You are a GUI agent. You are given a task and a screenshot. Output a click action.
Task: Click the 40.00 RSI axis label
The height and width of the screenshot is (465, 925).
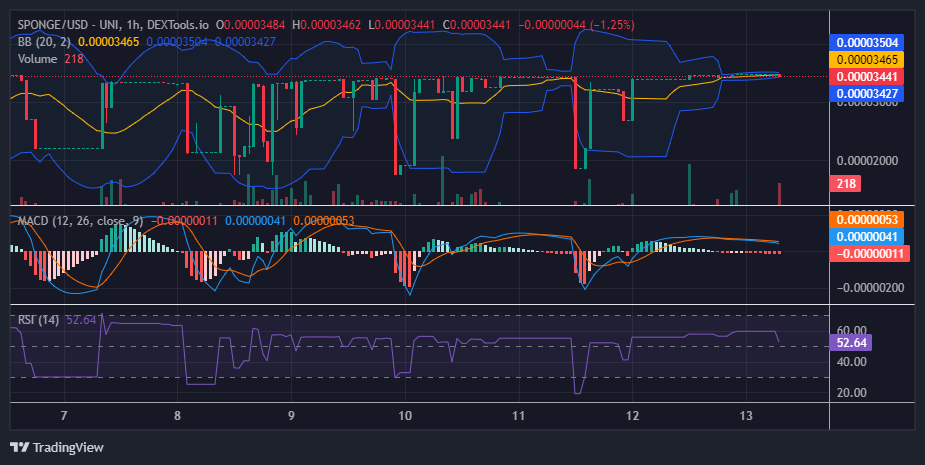tap(852, 362)
